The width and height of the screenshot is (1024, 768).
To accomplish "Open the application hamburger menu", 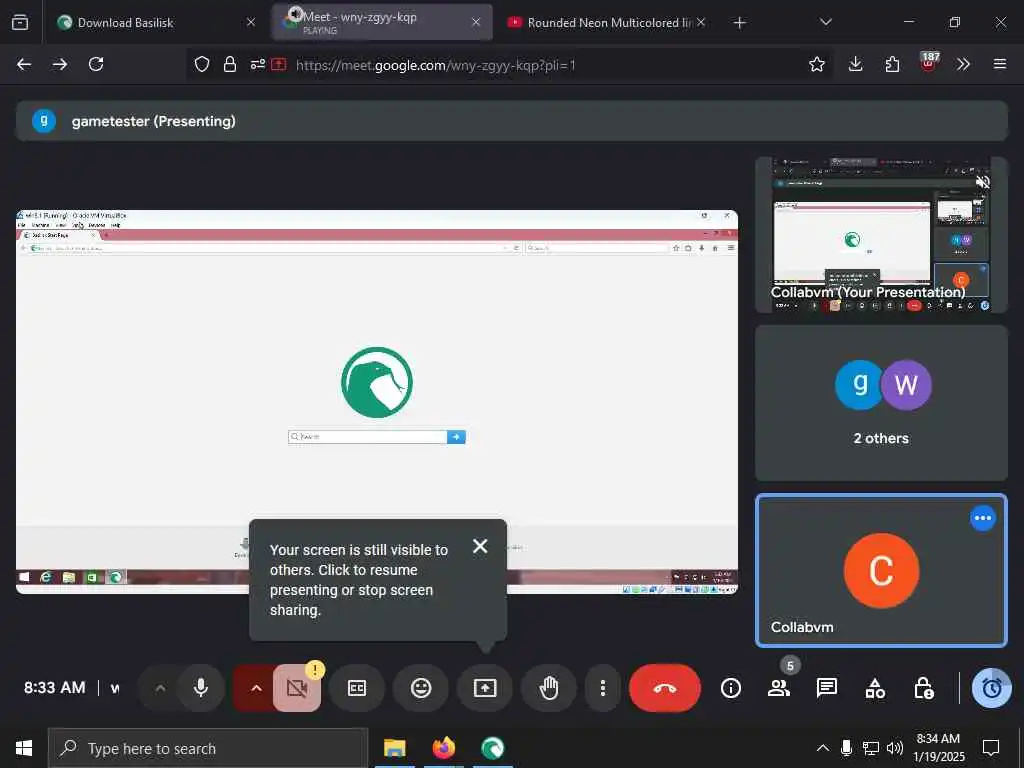I will pyautogui.click(x=999, y=64).
